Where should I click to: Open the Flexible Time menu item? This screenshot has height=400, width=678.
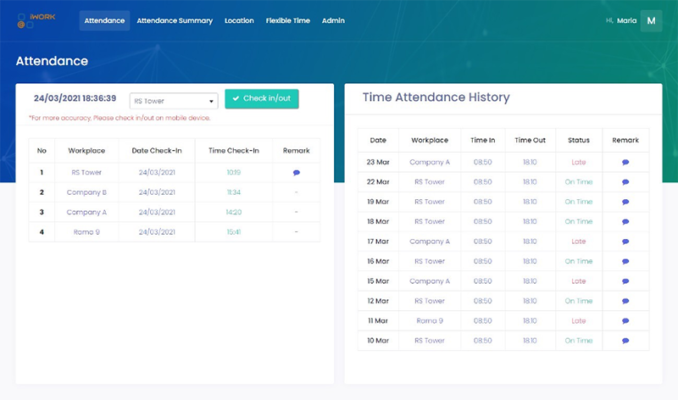(288, 20)
